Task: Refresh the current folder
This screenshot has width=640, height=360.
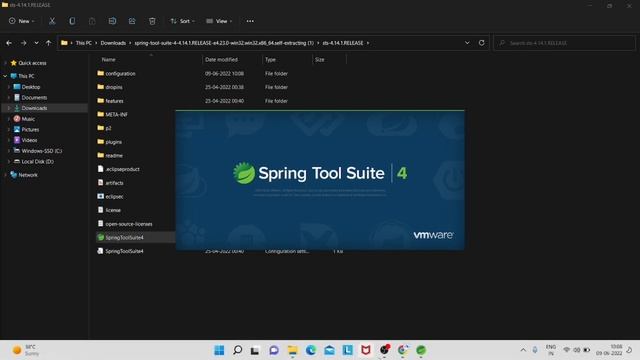Action: click(x=482, y=43)
